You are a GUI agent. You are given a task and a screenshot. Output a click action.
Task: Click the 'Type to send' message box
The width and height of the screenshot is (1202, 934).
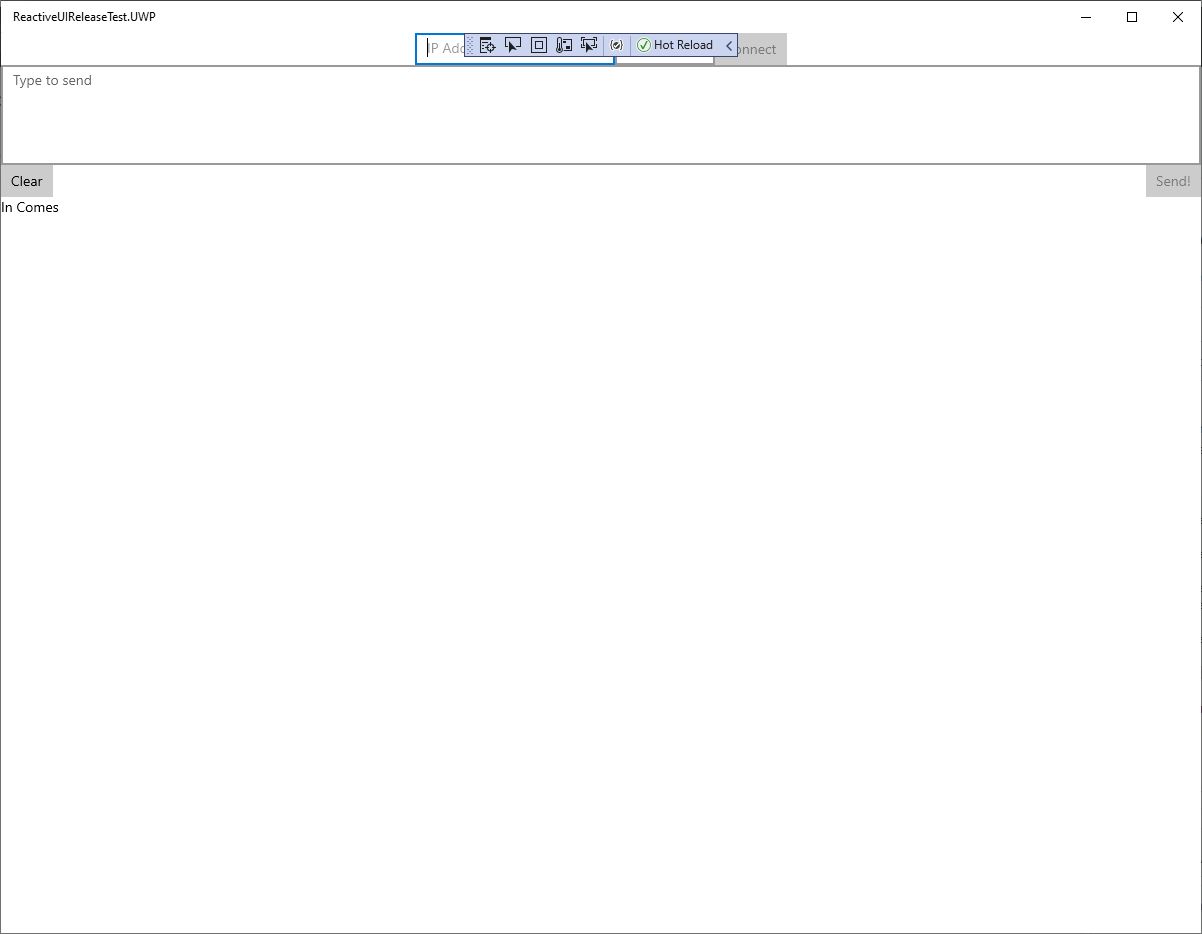coord(601,115)
